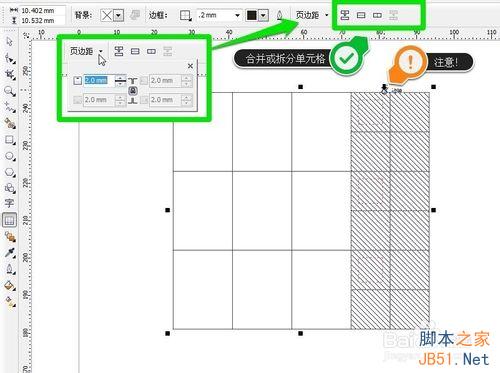500x373 pixels.
Task: Open the border color dropdown arrow
Action: pyautogui.click(x=264, y=15)
